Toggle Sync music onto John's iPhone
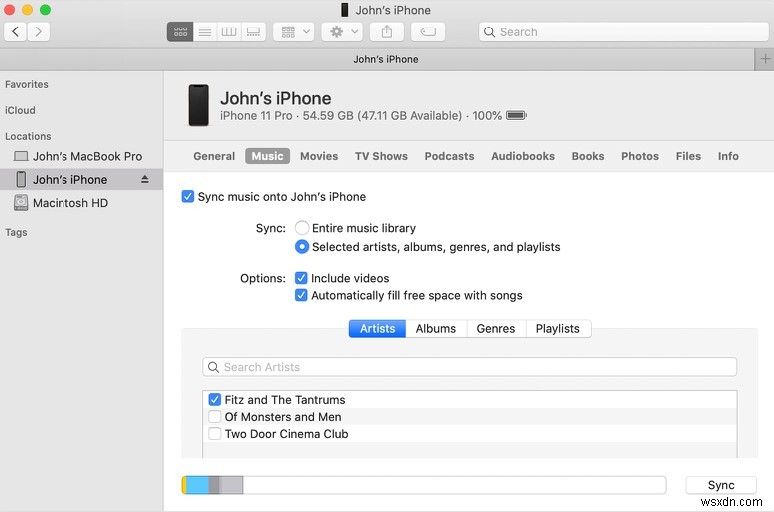Image resolution: width=774 pixels, height=512 pixels. tap(188, 197)
